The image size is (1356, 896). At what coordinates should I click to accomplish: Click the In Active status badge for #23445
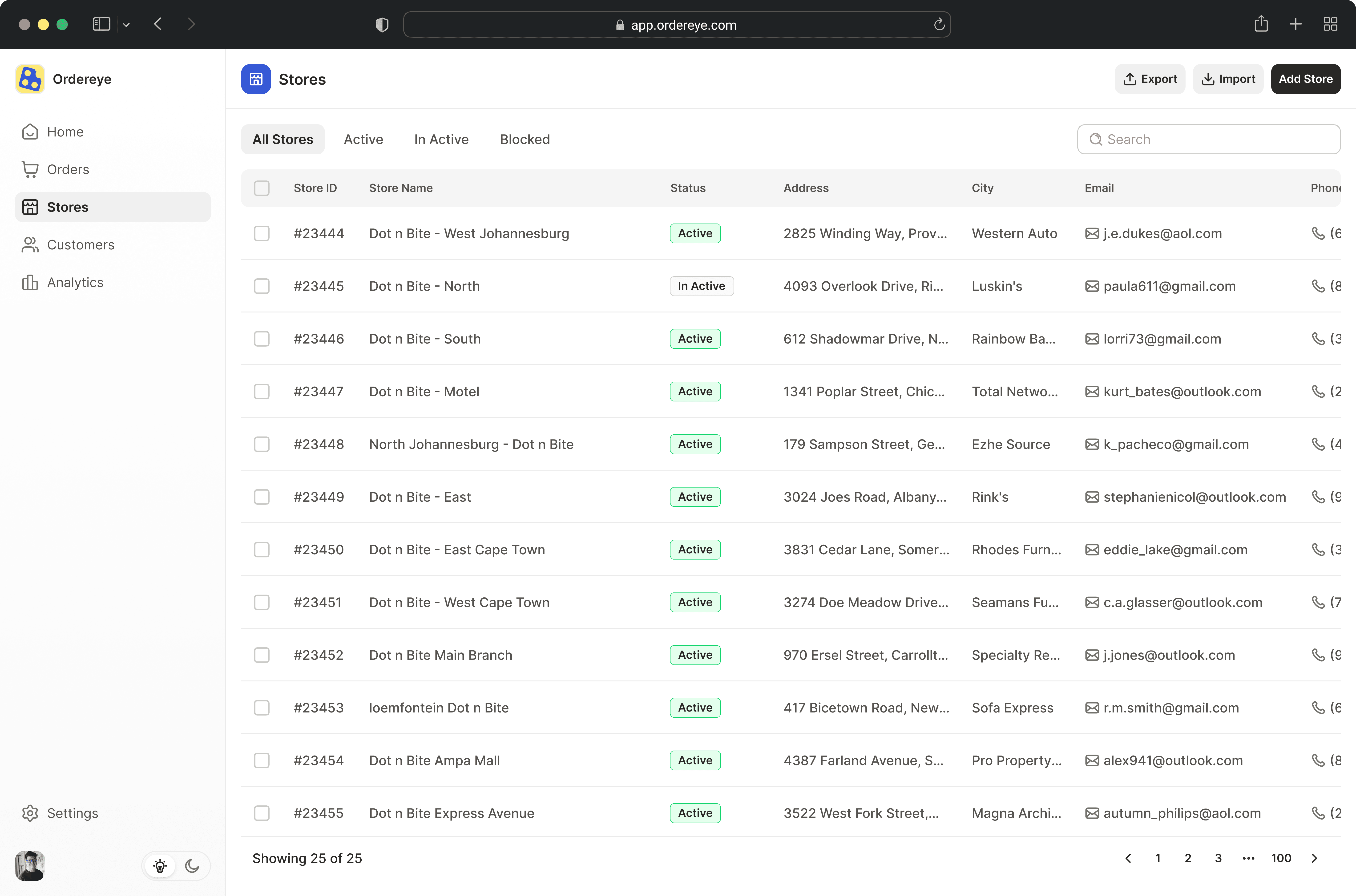click(x=702, y=286)
